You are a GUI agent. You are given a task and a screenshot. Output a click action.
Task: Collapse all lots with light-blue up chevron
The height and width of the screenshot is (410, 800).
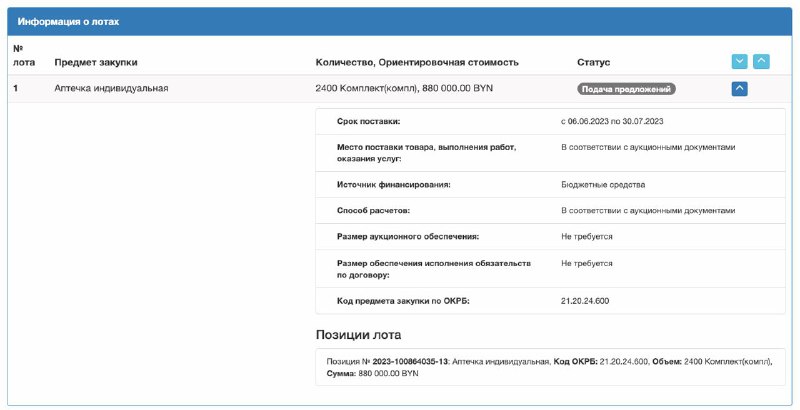coord(761,62)
